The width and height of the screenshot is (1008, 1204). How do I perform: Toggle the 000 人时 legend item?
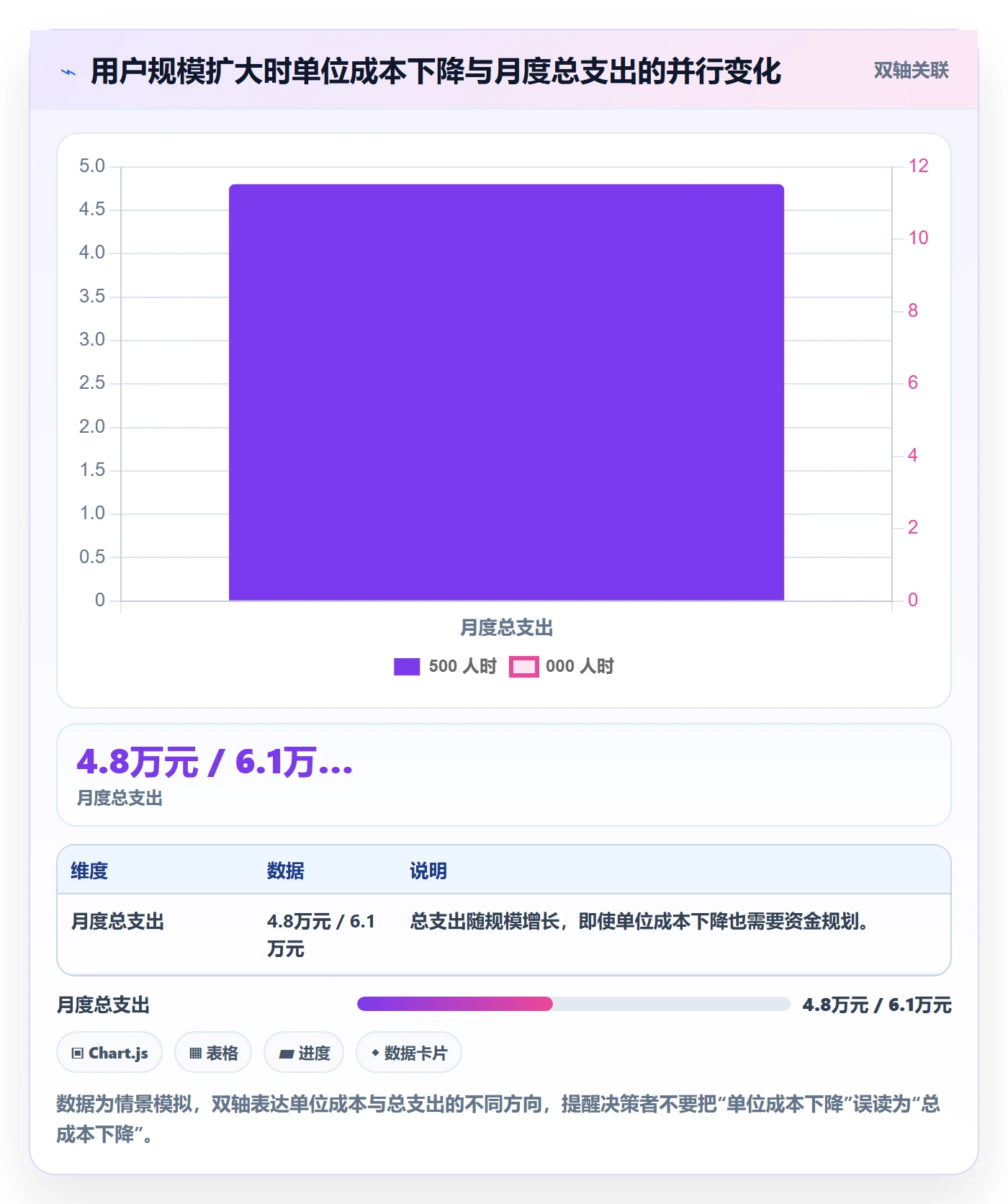[x=562, y=666]
